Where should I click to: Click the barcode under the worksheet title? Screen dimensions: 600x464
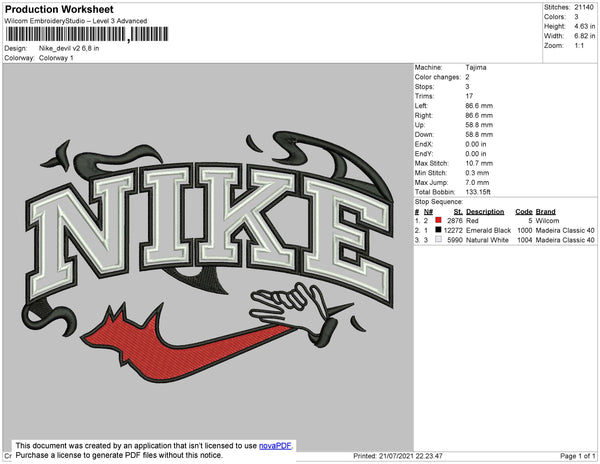point(87,34)
